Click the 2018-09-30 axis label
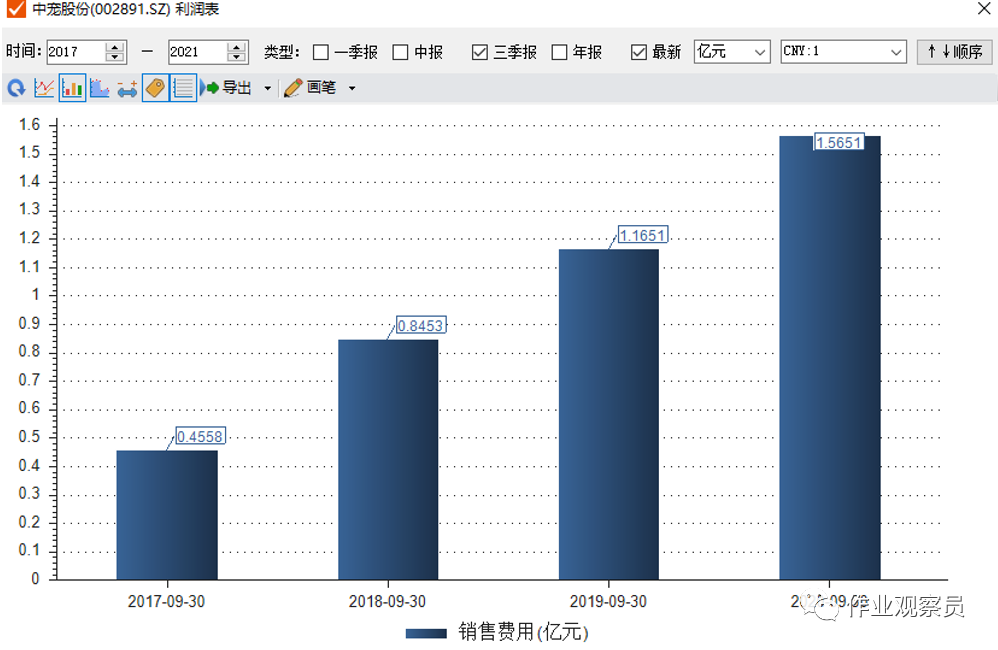The image size is (998, 650). 387,601
